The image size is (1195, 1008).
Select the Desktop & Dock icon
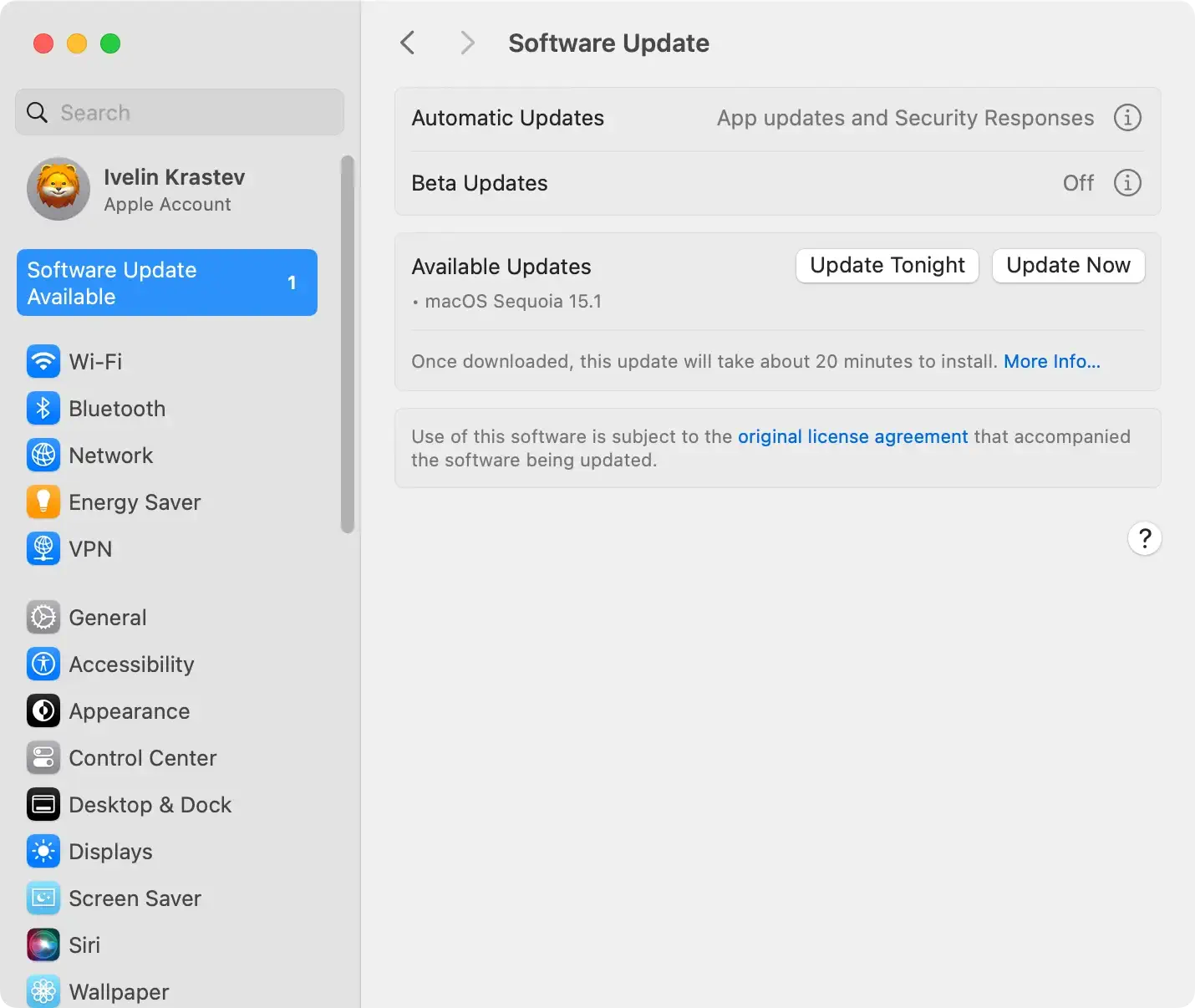click(x=43, y=805)
